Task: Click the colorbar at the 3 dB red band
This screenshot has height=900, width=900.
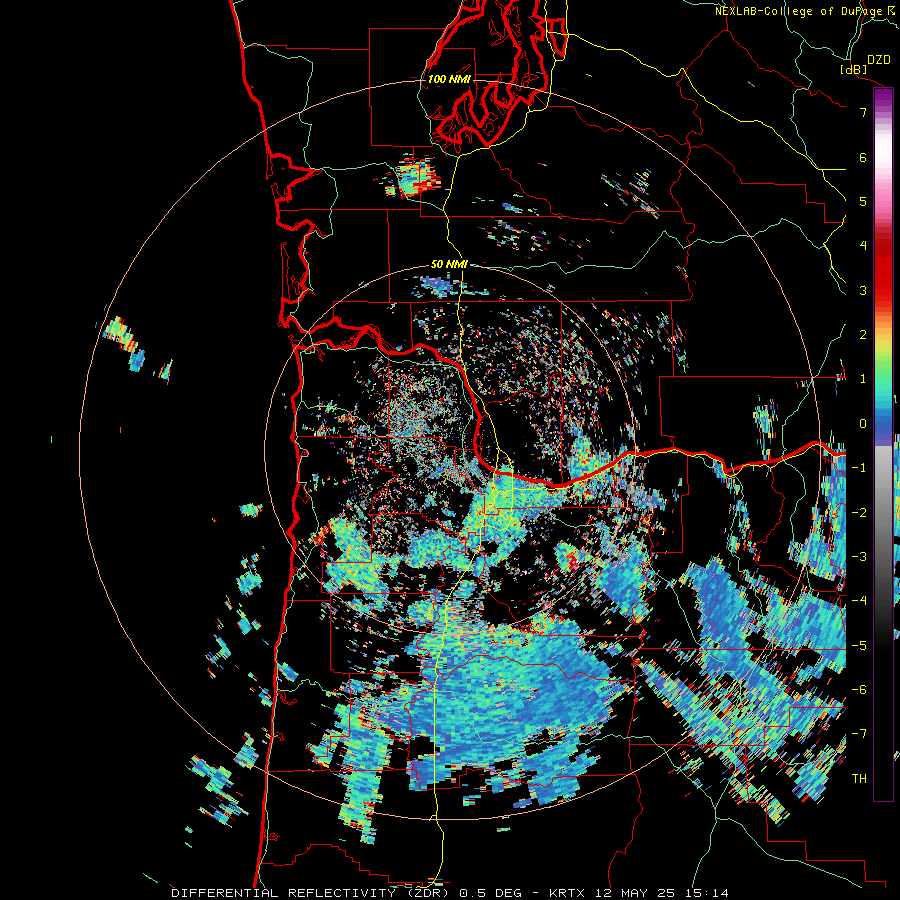Action: (883, 290)
